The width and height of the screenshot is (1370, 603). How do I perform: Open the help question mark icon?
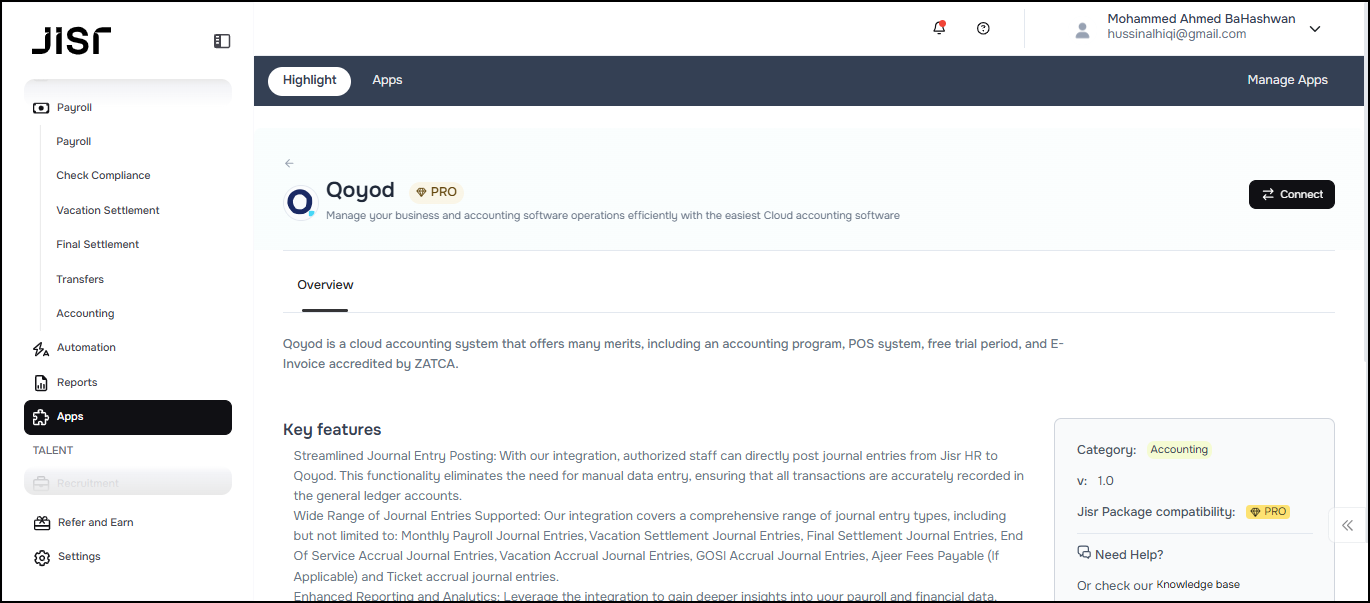pos(983,28)
